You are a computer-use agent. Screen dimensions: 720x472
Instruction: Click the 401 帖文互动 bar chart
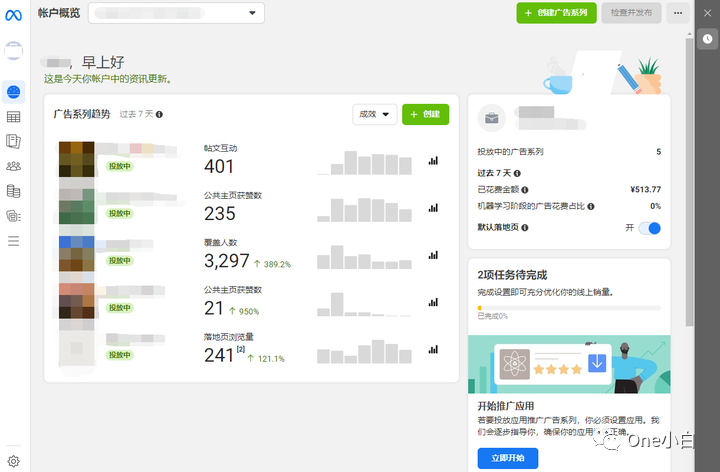(365, 163)
